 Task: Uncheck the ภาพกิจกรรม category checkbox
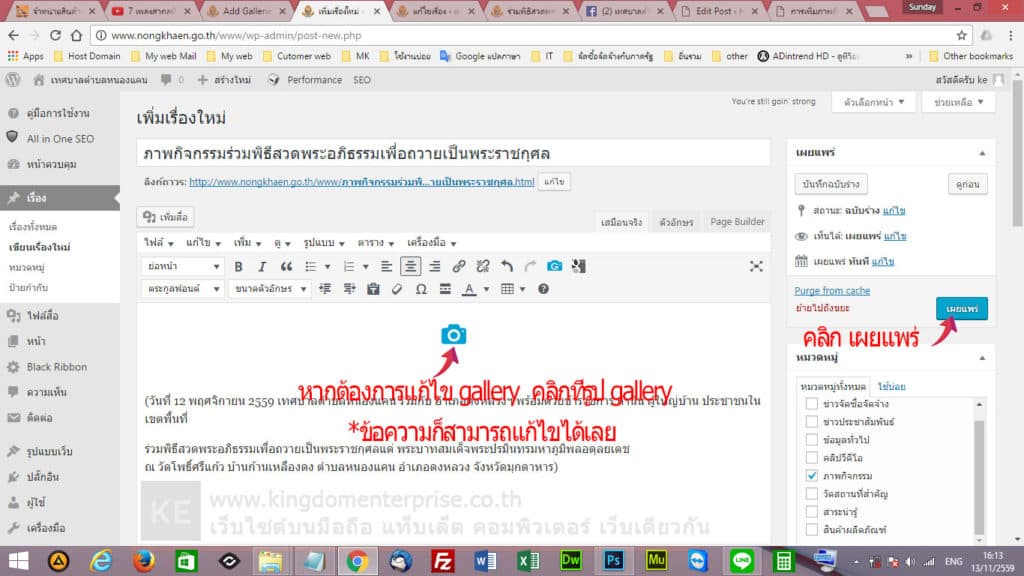point(812,476)
